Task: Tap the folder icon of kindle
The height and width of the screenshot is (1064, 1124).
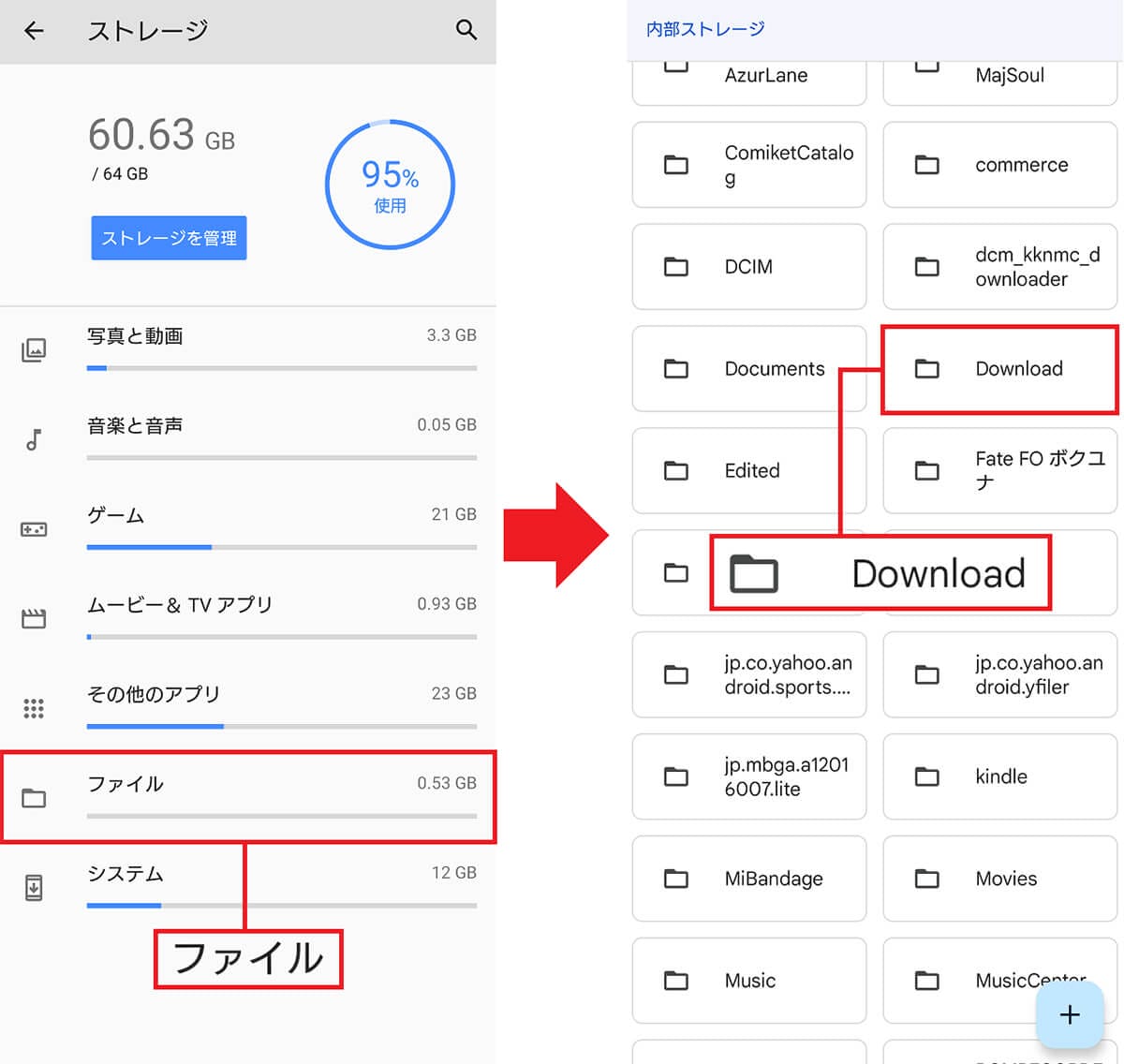Action: click(927, 777)
